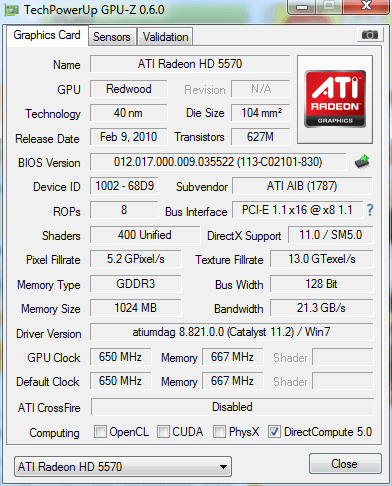
Task: Open the ATI Radeon HD 5570 dropdown
Action: pyautogui.click(x=123, y=467)
